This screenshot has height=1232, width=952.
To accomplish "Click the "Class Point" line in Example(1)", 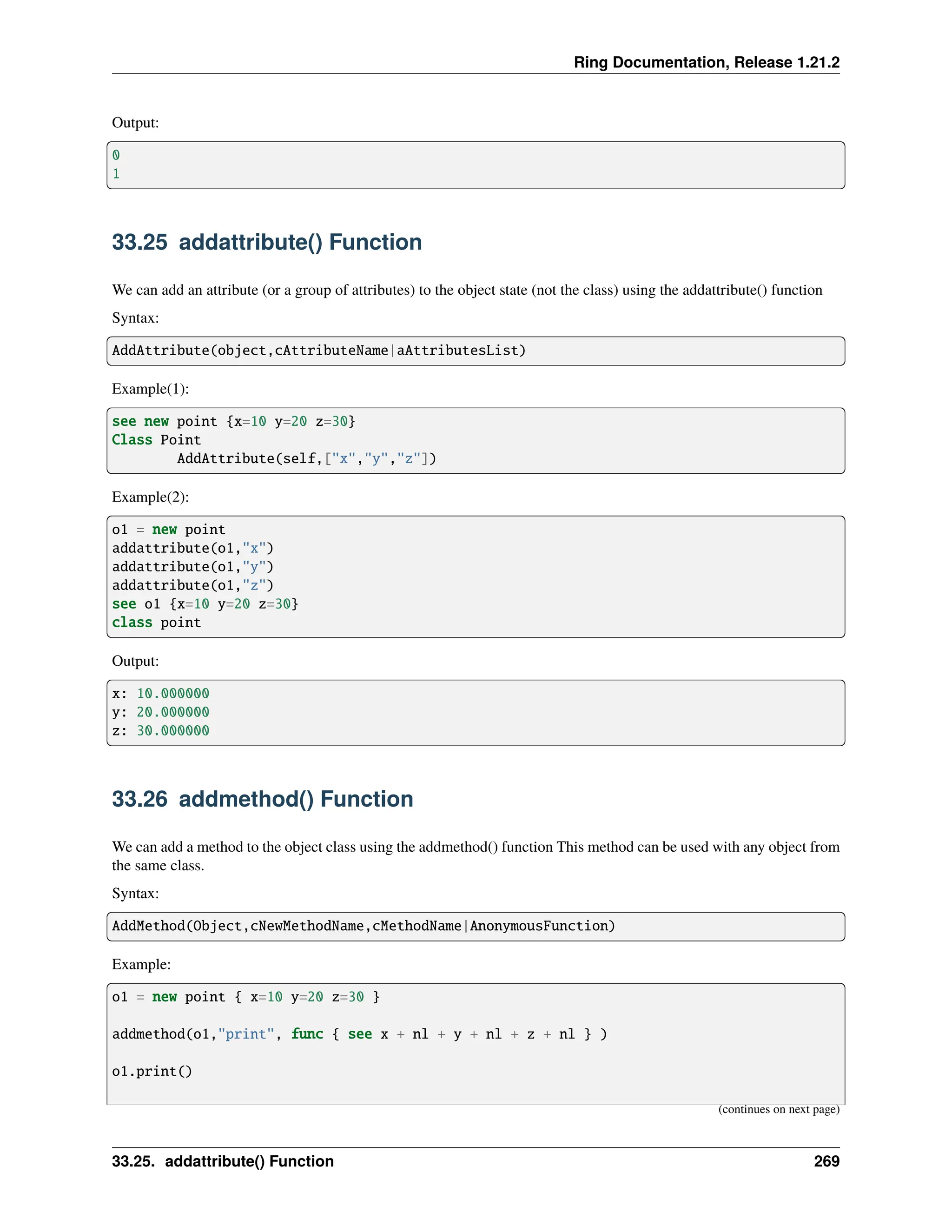I will pos(156,439).
